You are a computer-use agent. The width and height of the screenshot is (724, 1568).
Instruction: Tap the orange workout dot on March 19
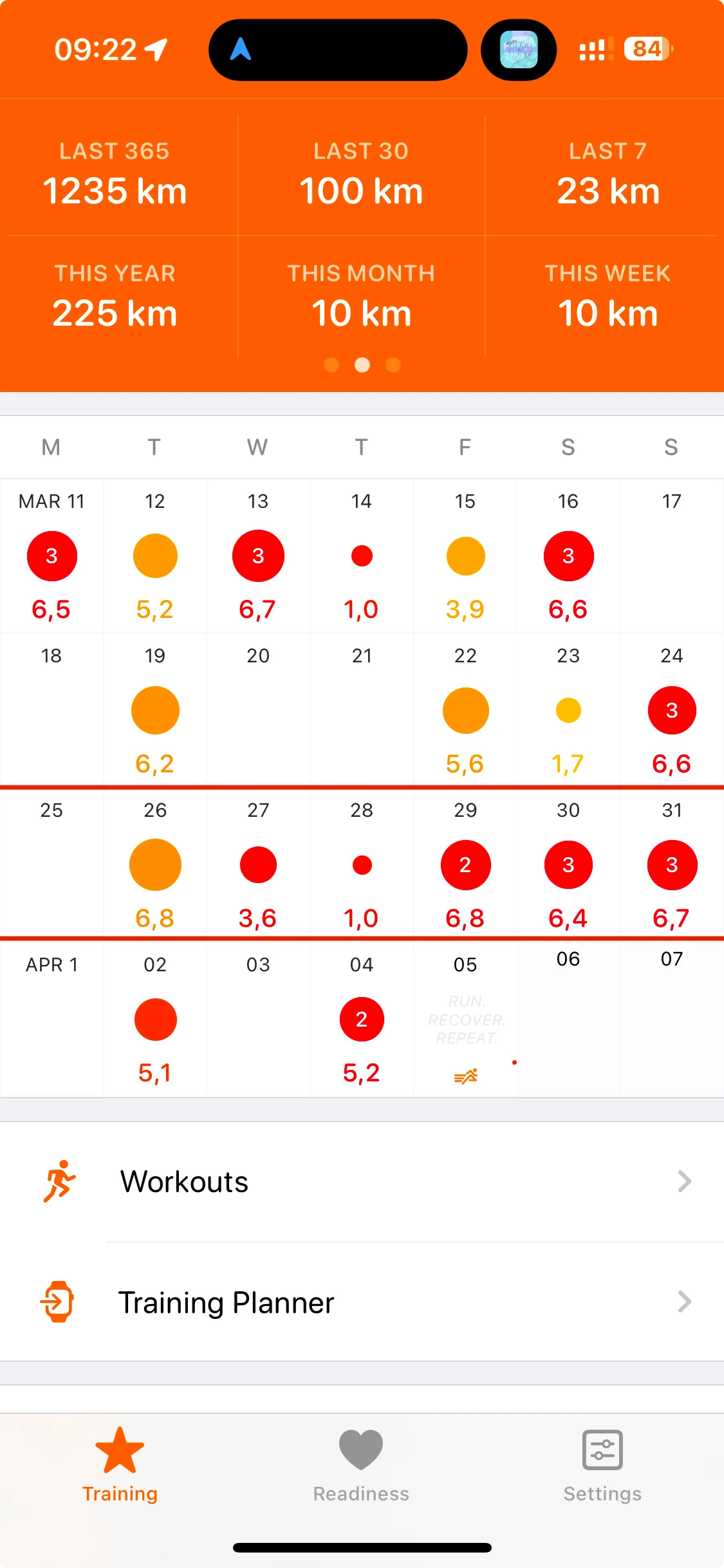coord(155,711)
